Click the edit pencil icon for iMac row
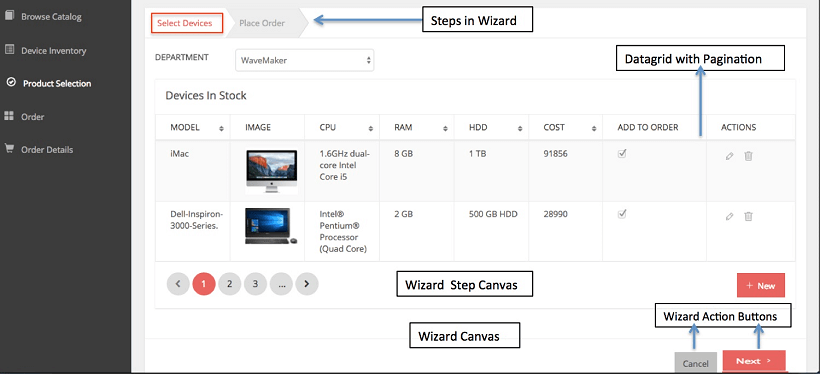This screenshot has height=374, width=820. point(730,156)
